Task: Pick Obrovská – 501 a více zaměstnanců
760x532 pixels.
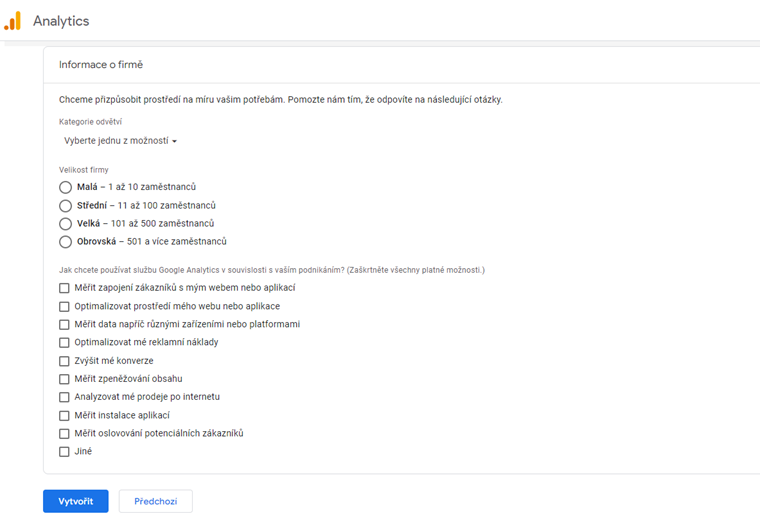Action: [x=66, y=242]
